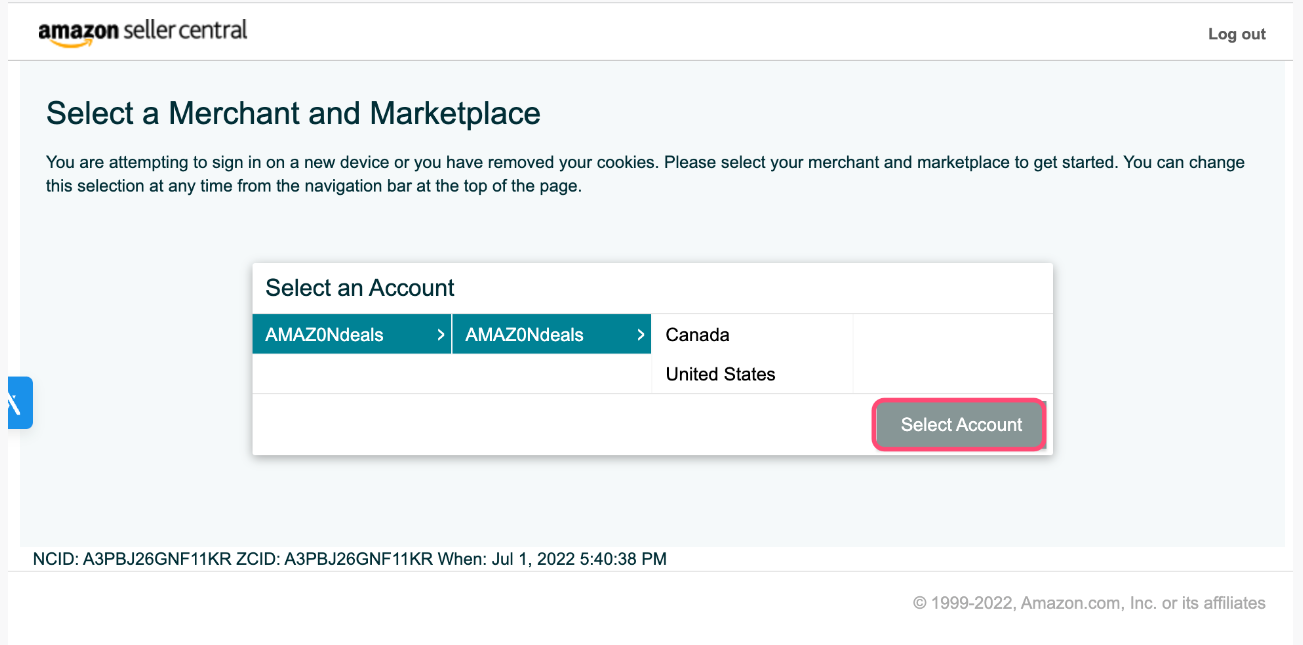
Task: Click the Amazon Seller Central logo
Action: 142,32
